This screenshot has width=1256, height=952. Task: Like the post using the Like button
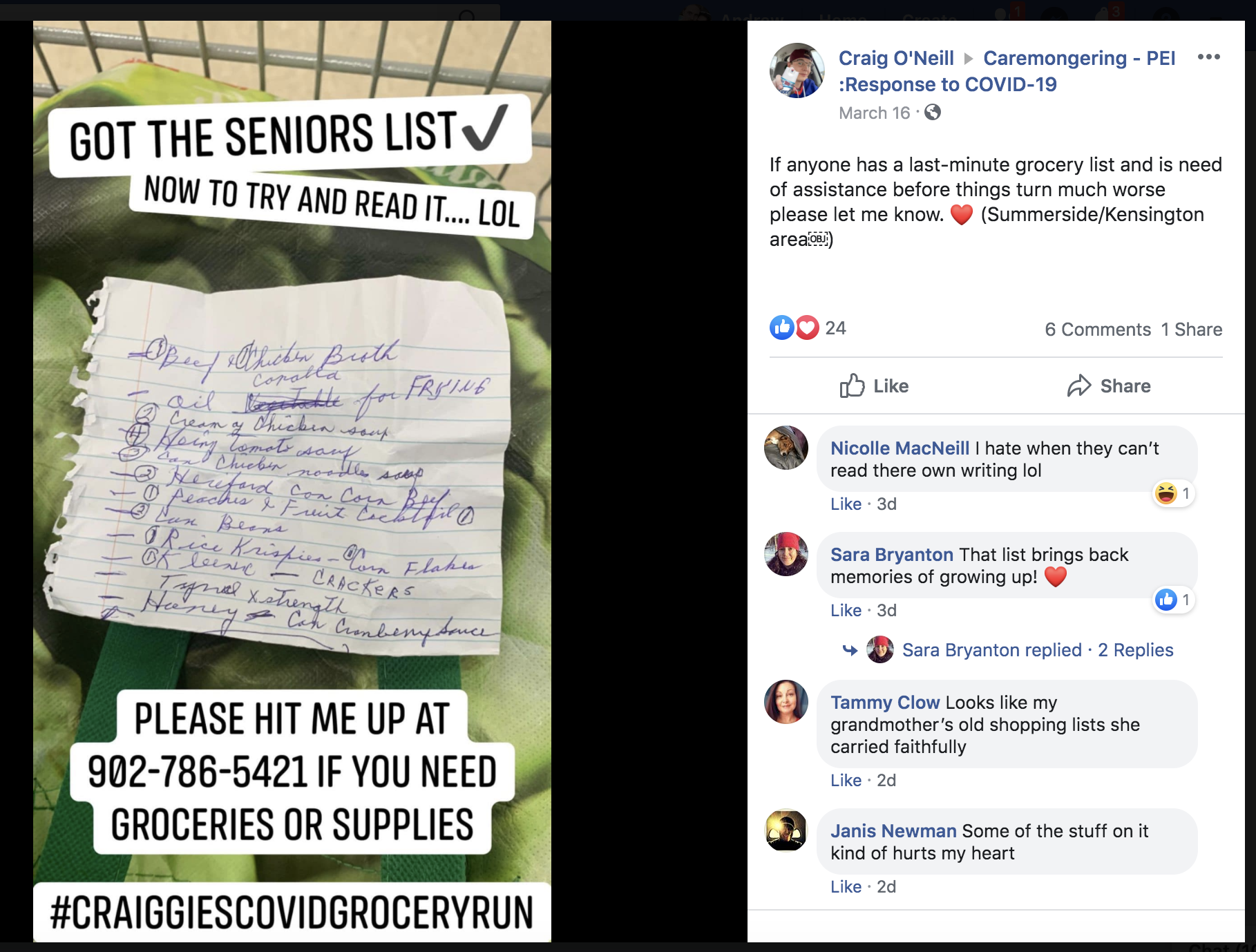[874, 386]
